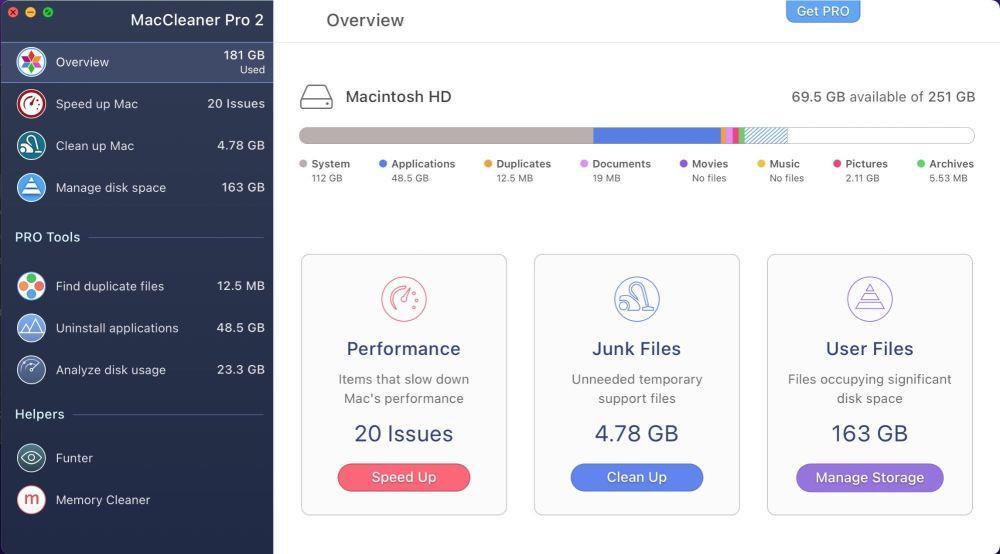Image resolution: width=1000 pixels, height=554 pixels.
Task: Click the Uninstall applications icon
Action: coord(31,328)
